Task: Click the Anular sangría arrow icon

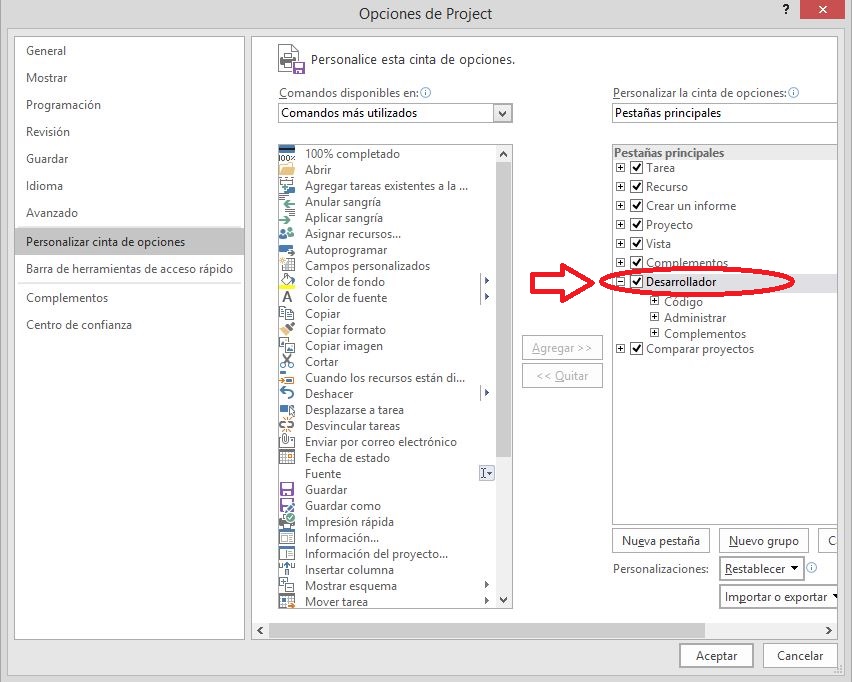Action: pos(286,202)
